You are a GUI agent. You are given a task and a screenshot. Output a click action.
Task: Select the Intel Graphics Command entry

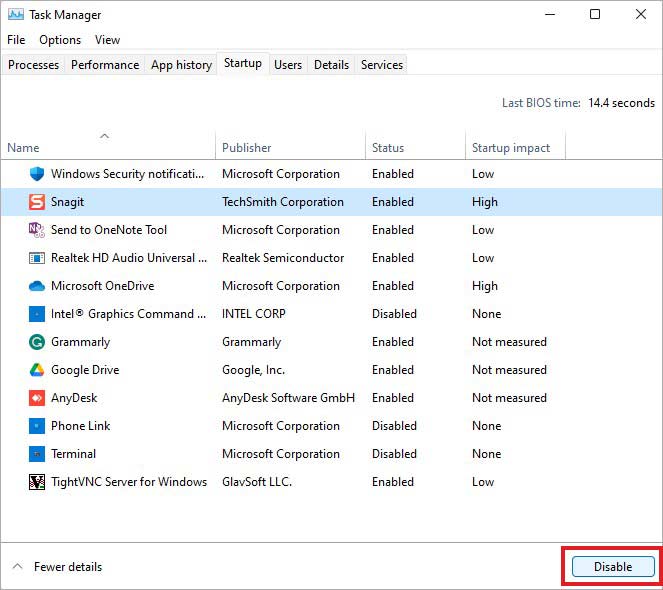[129, 314]
